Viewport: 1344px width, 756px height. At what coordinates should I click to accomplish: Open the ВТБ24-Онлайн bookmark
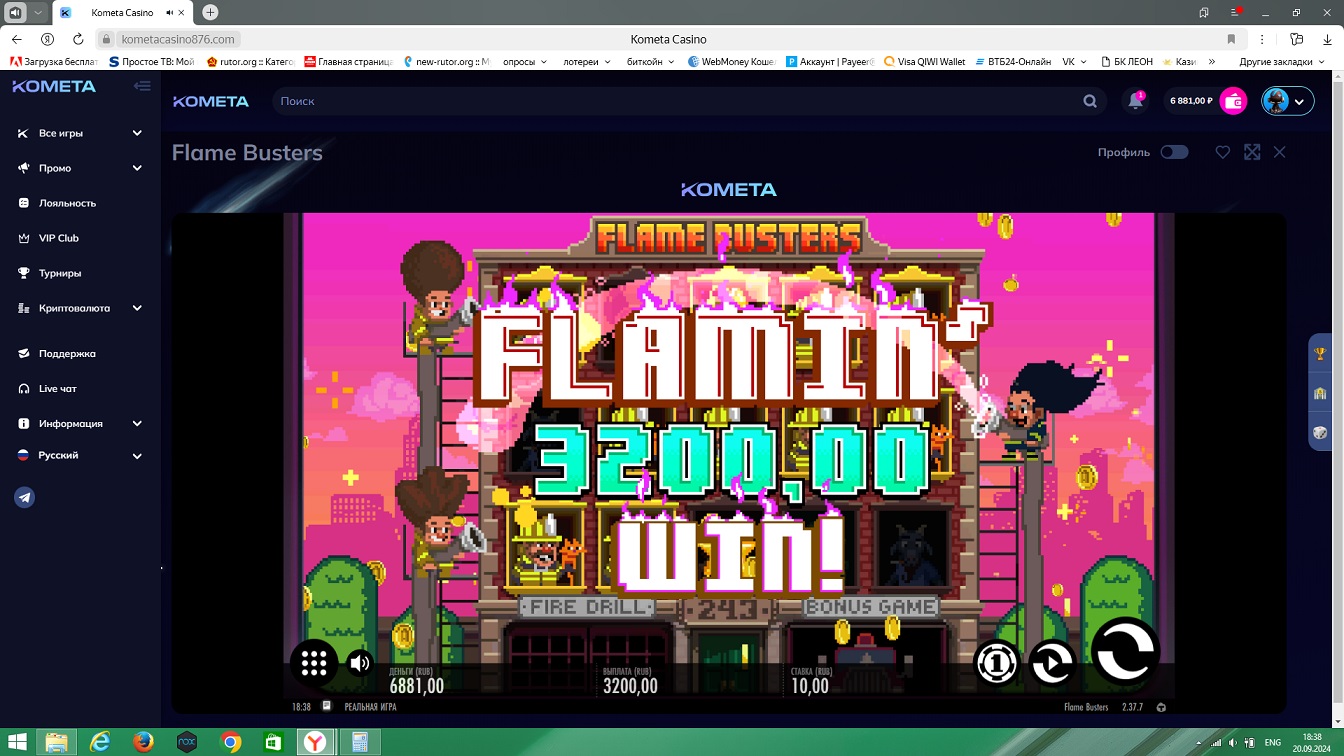[1013, 61]
